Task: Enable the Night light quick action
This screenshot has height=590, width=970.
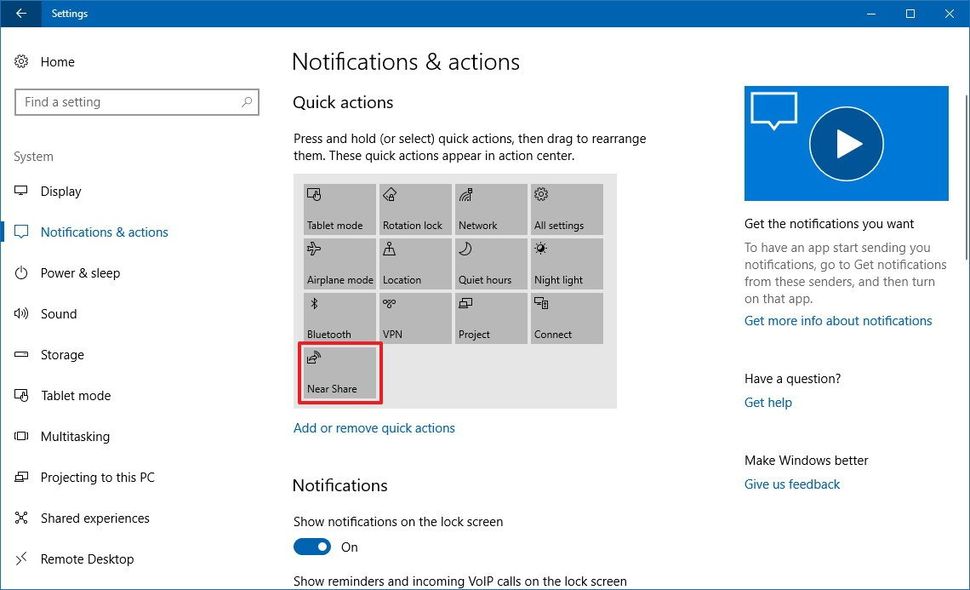Action: coord(566,263)
